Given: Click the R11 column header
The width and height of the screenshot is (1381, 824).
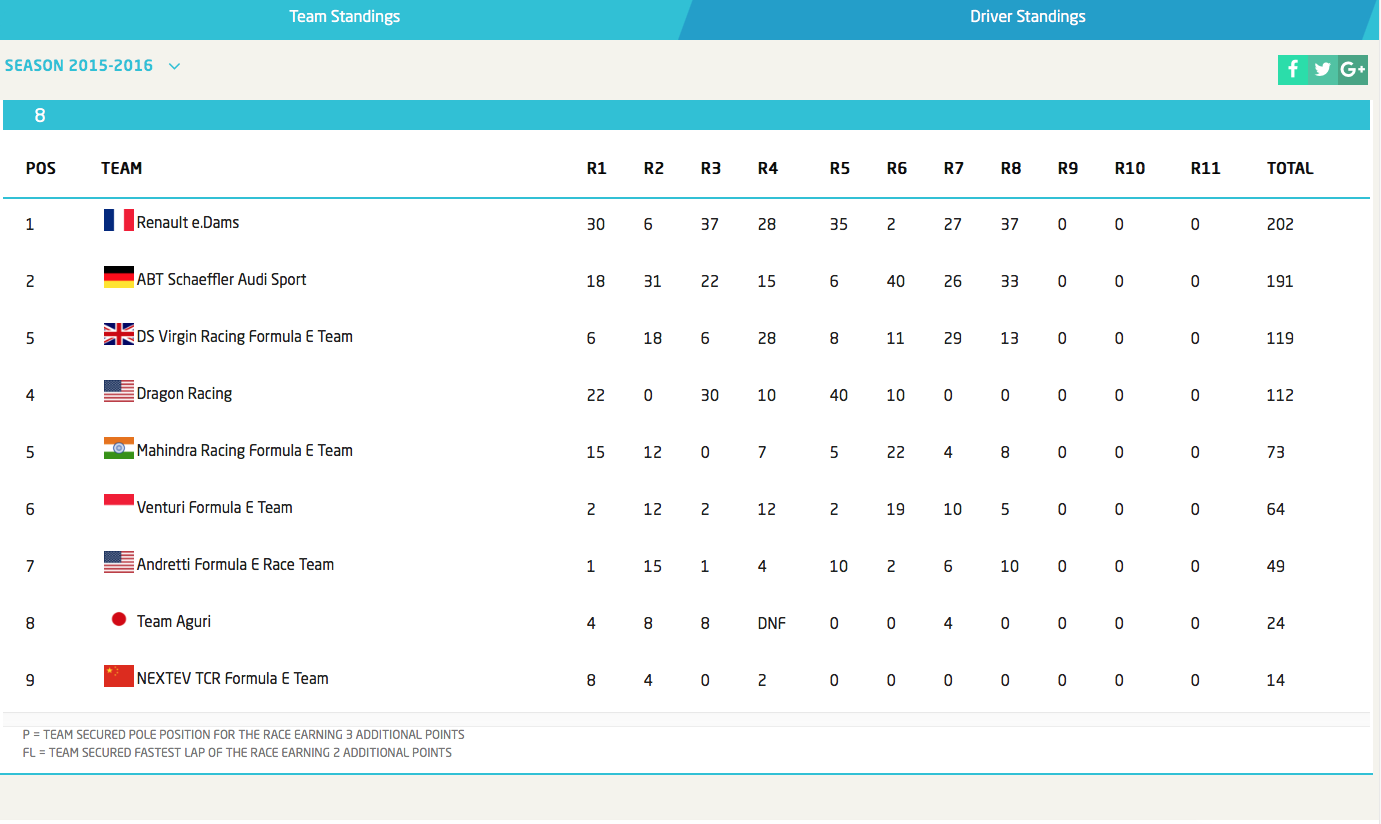Looking at the screenshot, I should click(1206, 168).
